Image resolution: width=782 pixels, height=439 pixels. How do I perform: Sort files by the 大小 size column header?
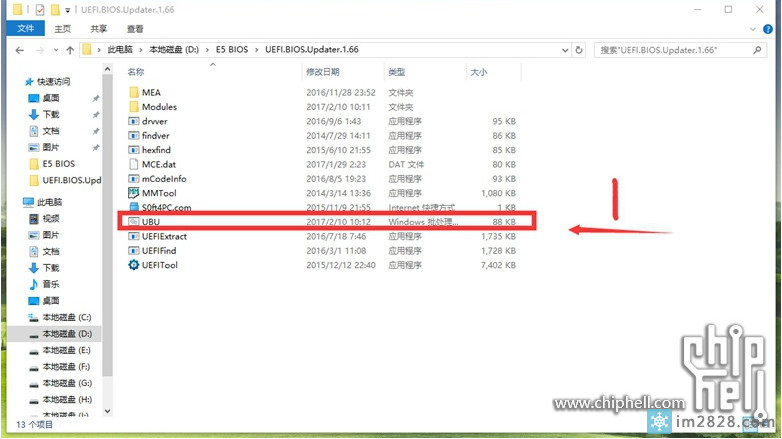click(x=478, y=72)
